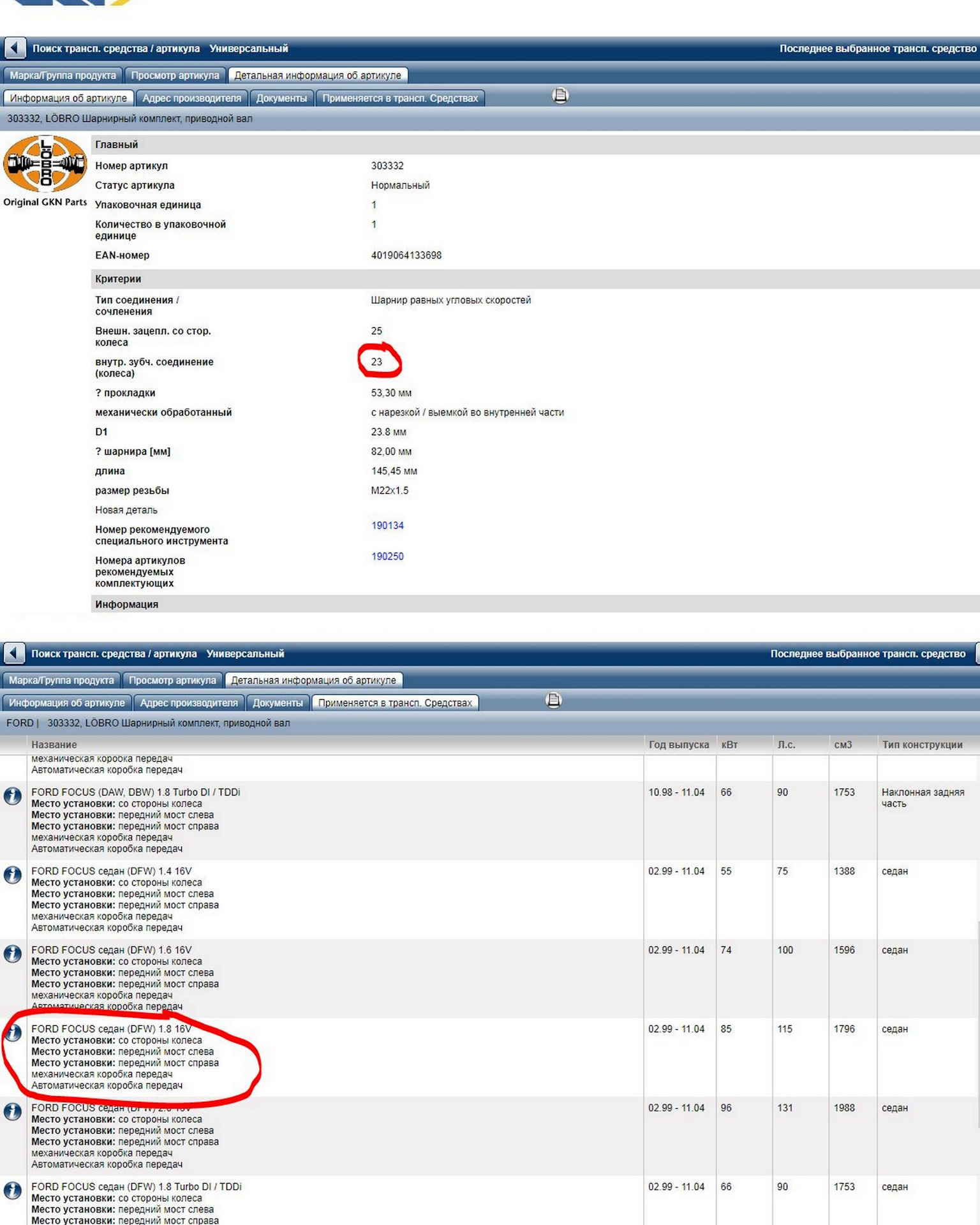Click the value 53,30 мм
The image size is (980, 1225).
click(391, 393)
